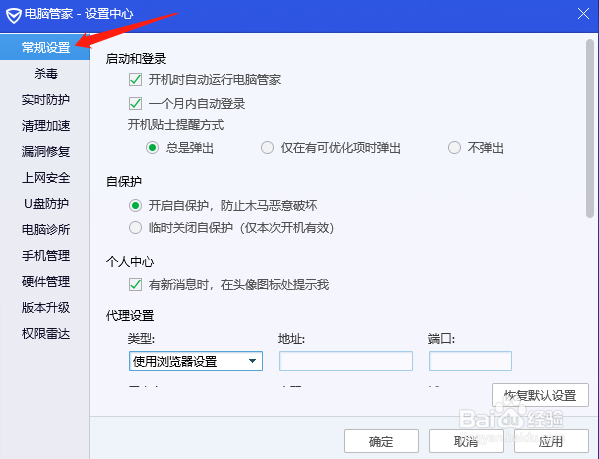This screenshot has height=459, width=599.
Task: Open the 杀毒 settings tab
Action: (45, 73)
